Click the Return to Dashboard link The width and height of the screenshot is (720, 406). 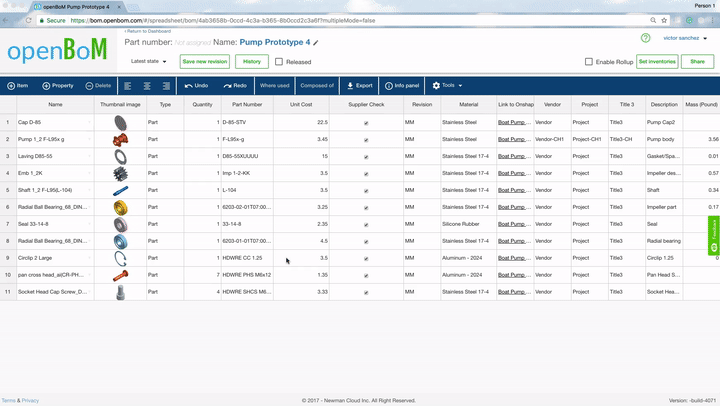tap(150, 31)
